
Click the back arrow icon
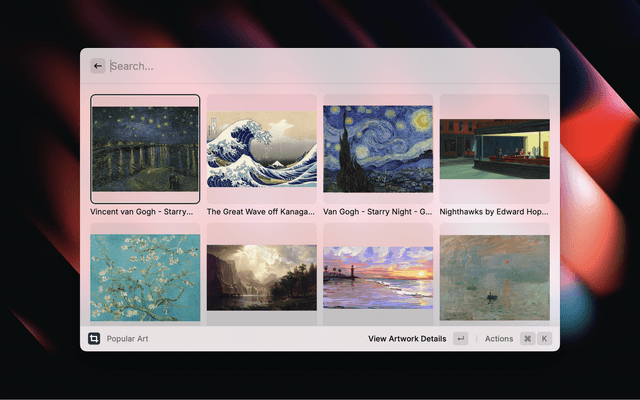click(98, 66)
